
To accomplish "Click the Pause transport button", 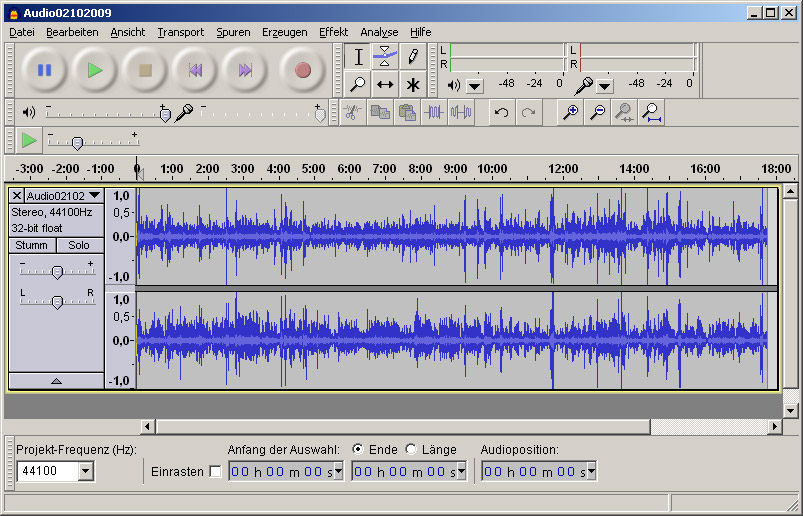I will coord(45,70).
